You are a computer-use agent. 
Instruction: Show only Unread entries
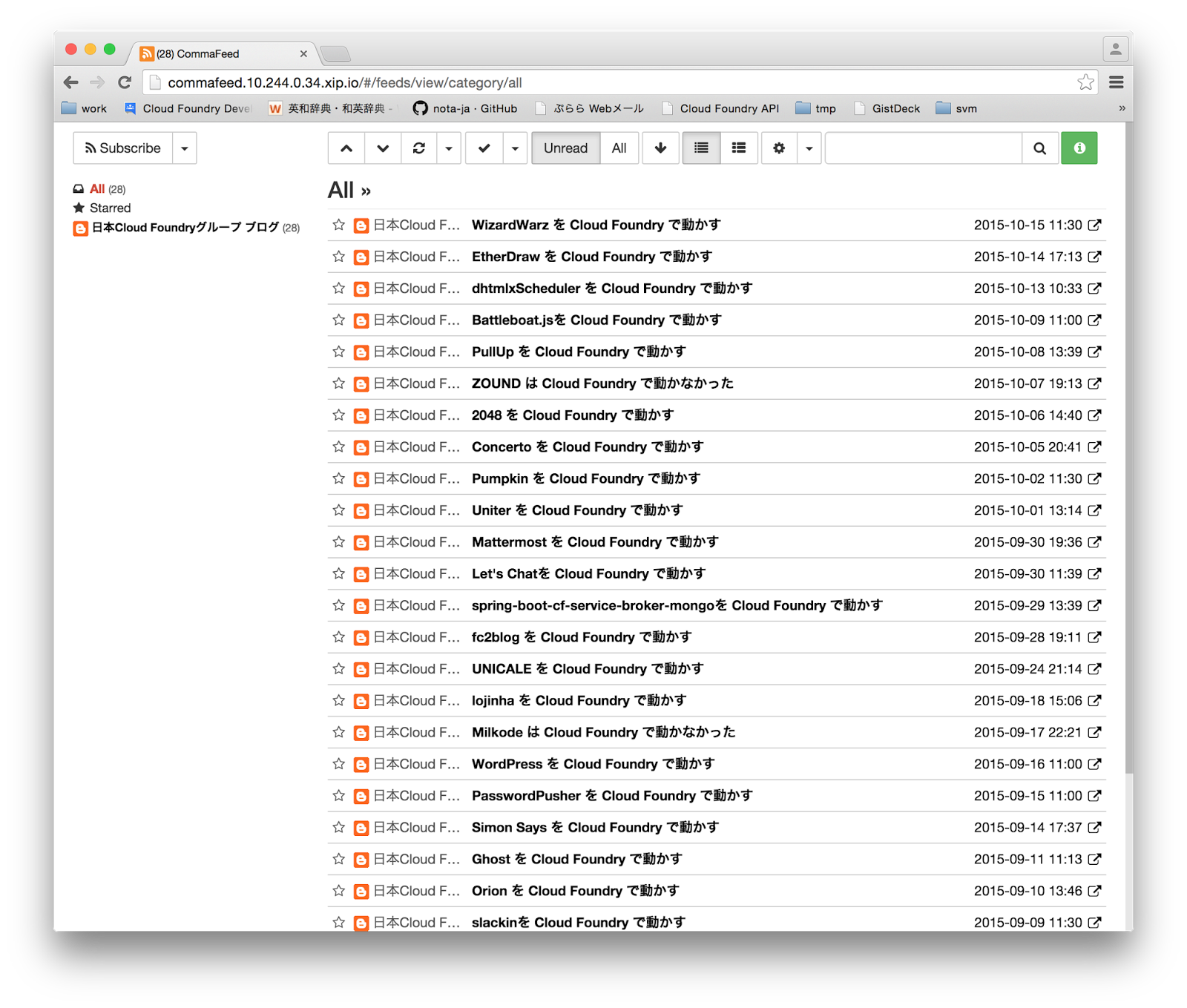tap(565, 148)
